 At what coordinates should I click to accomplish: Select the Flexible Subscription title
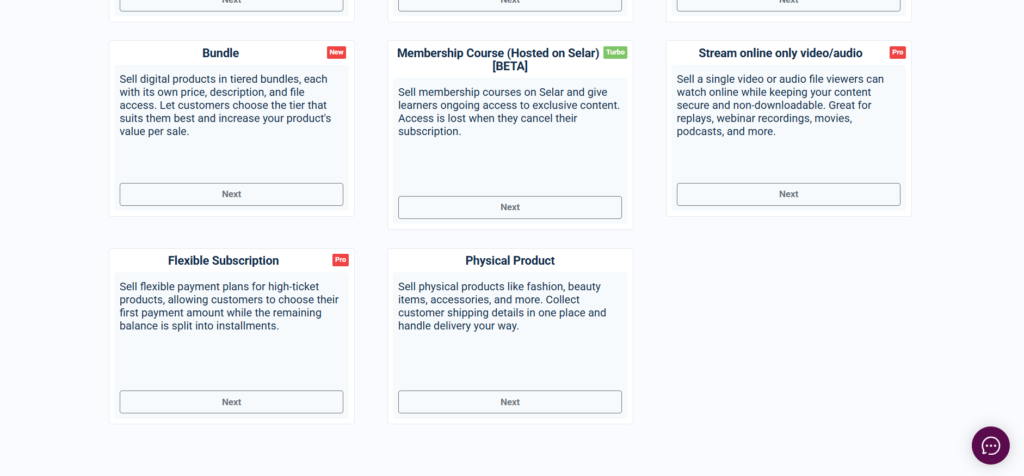coord(223,261)
